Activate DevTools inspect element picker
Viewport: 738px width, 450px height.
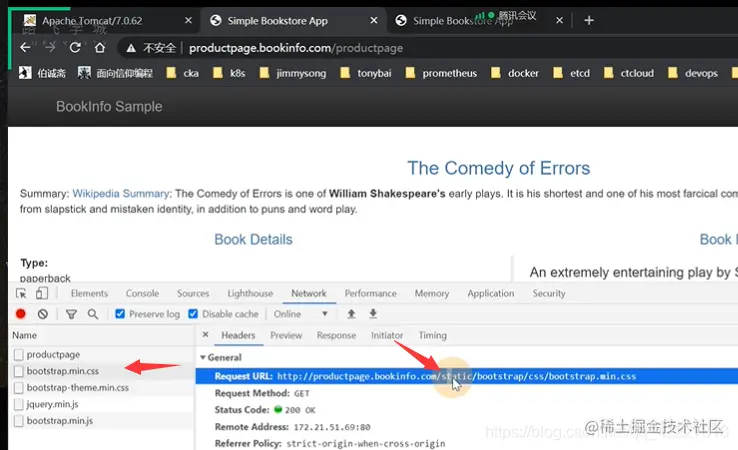[x=21, y=293]
